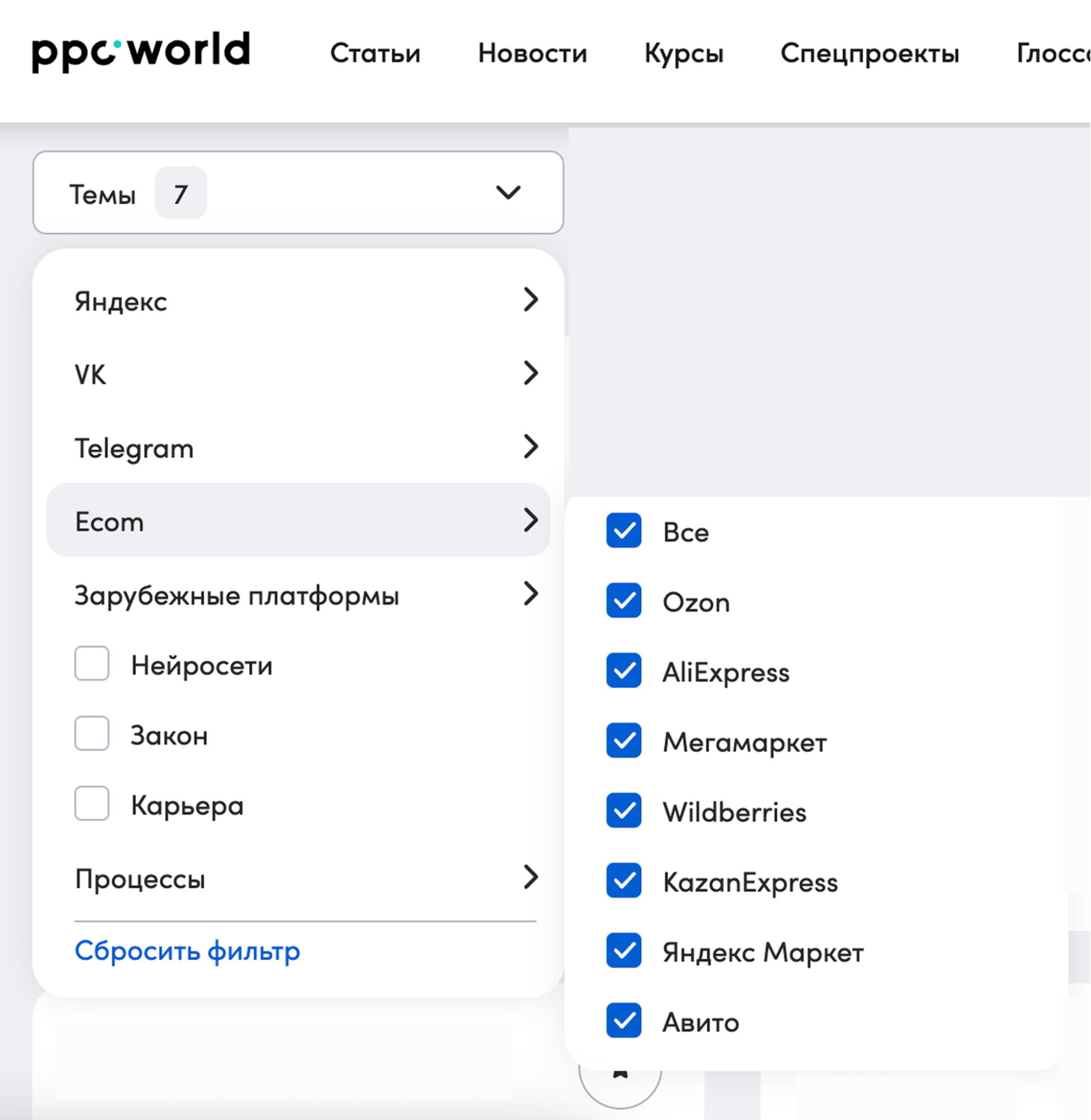This screenshot has width=1091, height=1120.
Task: Expand the VK category chevron
Action: pos(532,373)
